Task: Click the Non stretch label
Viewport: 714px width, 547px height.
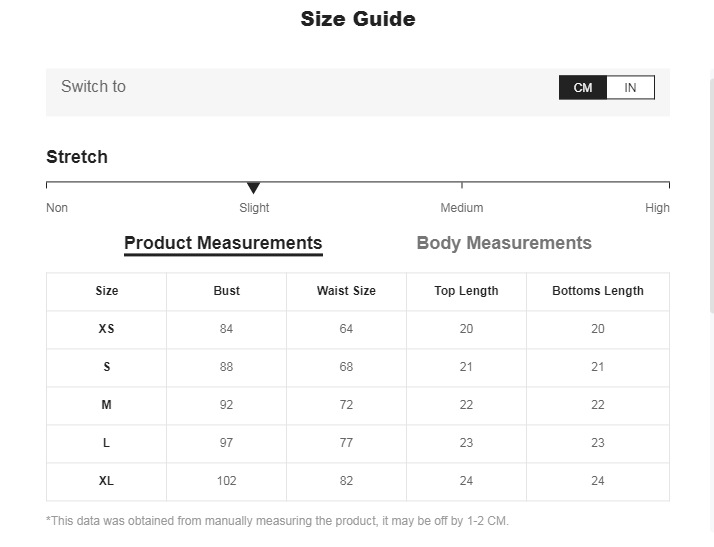Action: click(x=57, y=208)
